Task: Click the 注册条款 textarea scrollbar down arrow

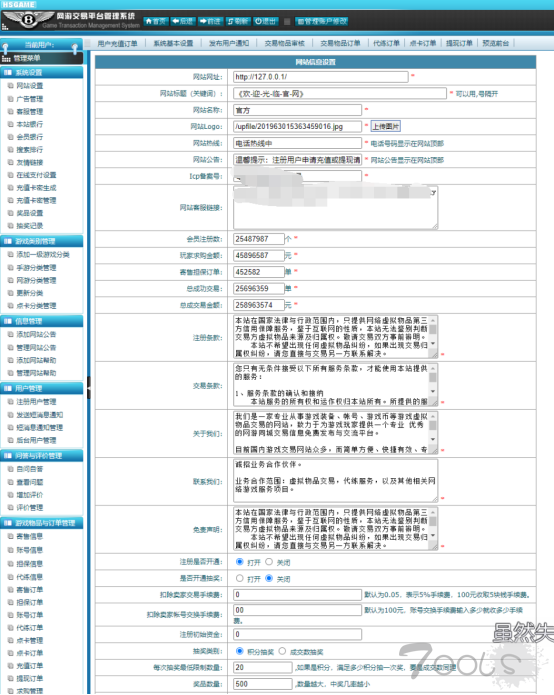Action: pyautogui.click(x=433, y=344)
